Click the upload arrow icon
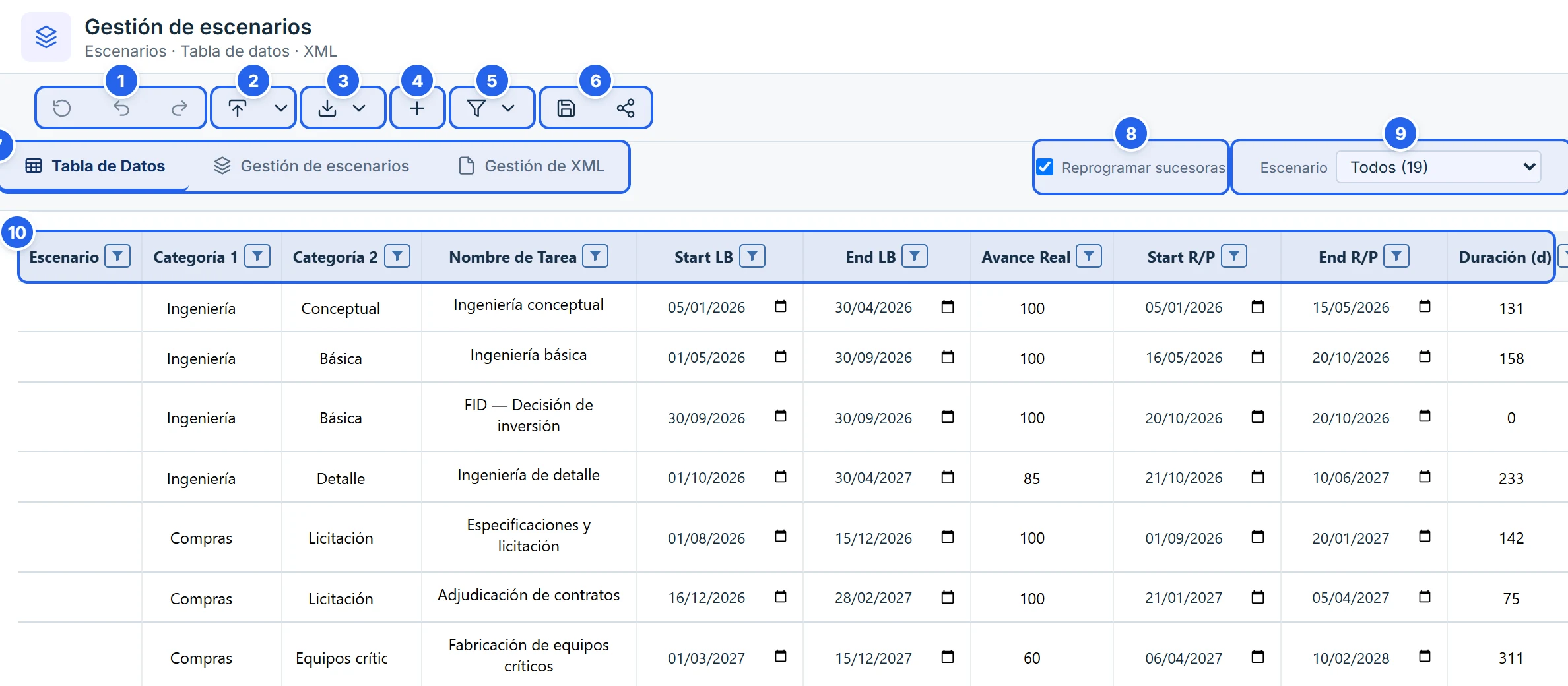The height and width of the screenshot is (686, 1568). [238, 108]
